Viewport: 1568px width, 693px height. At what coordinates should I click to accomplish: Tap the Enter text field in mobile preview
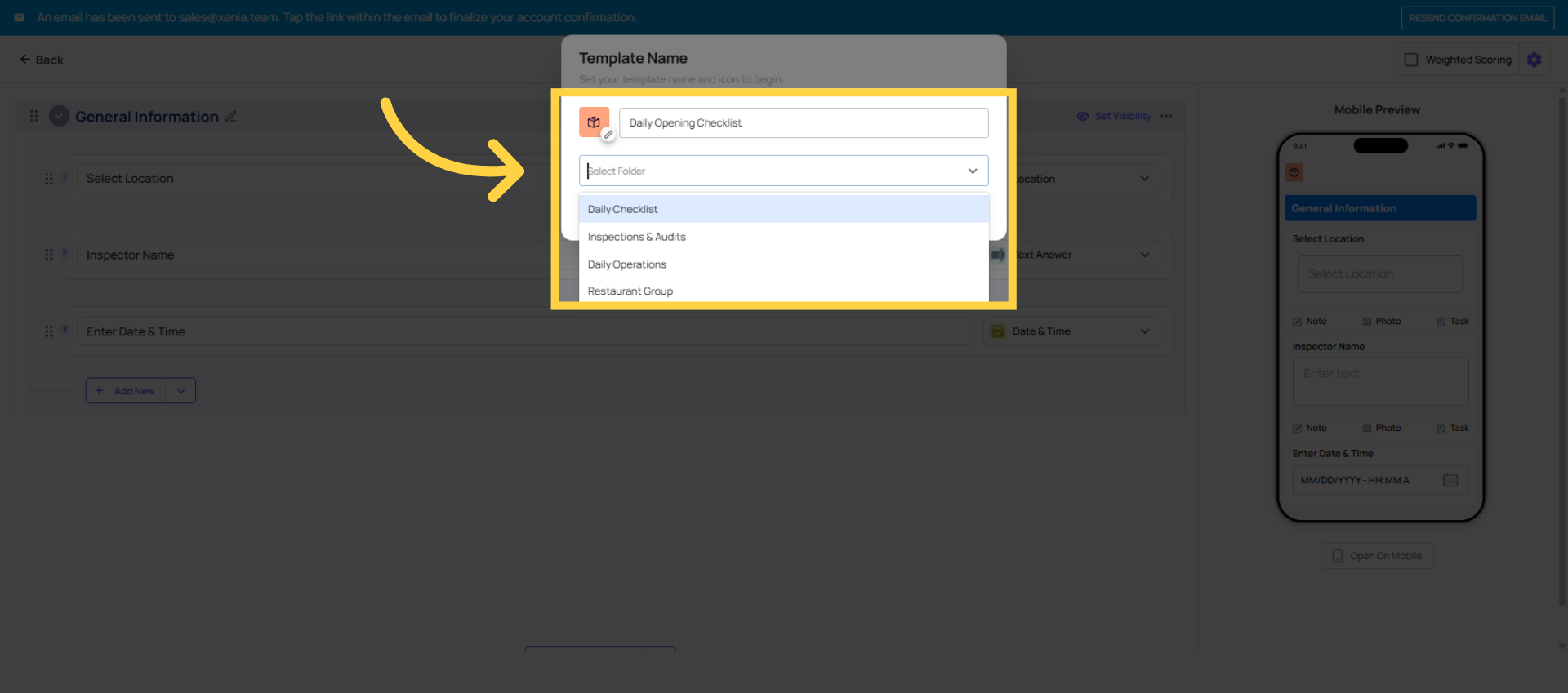click(x=1380, y=381)
